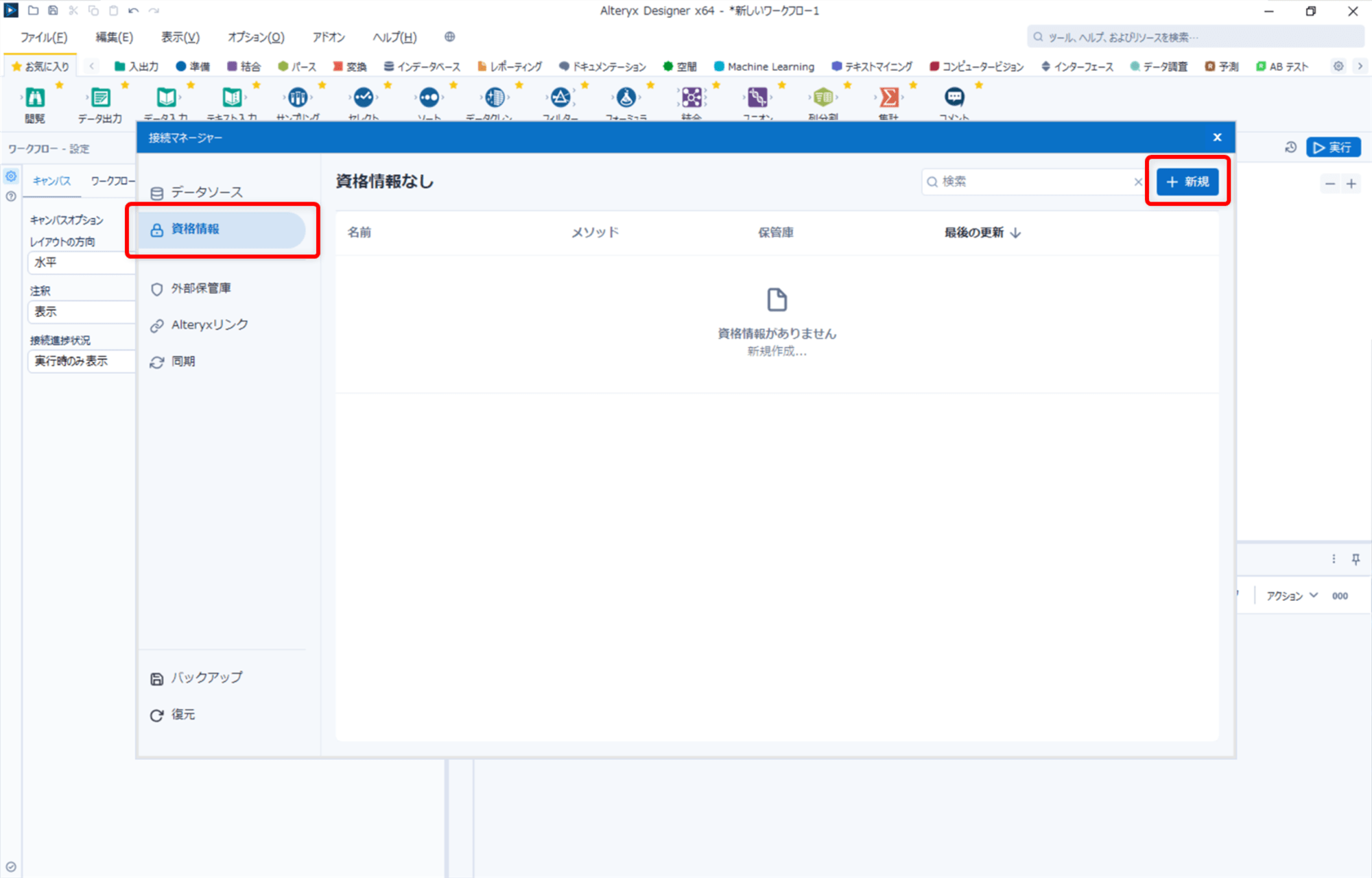The width and height of the screenshot is (1372, 878).
Task: Click the 新規作成... link
Action: tap(777, 351)
